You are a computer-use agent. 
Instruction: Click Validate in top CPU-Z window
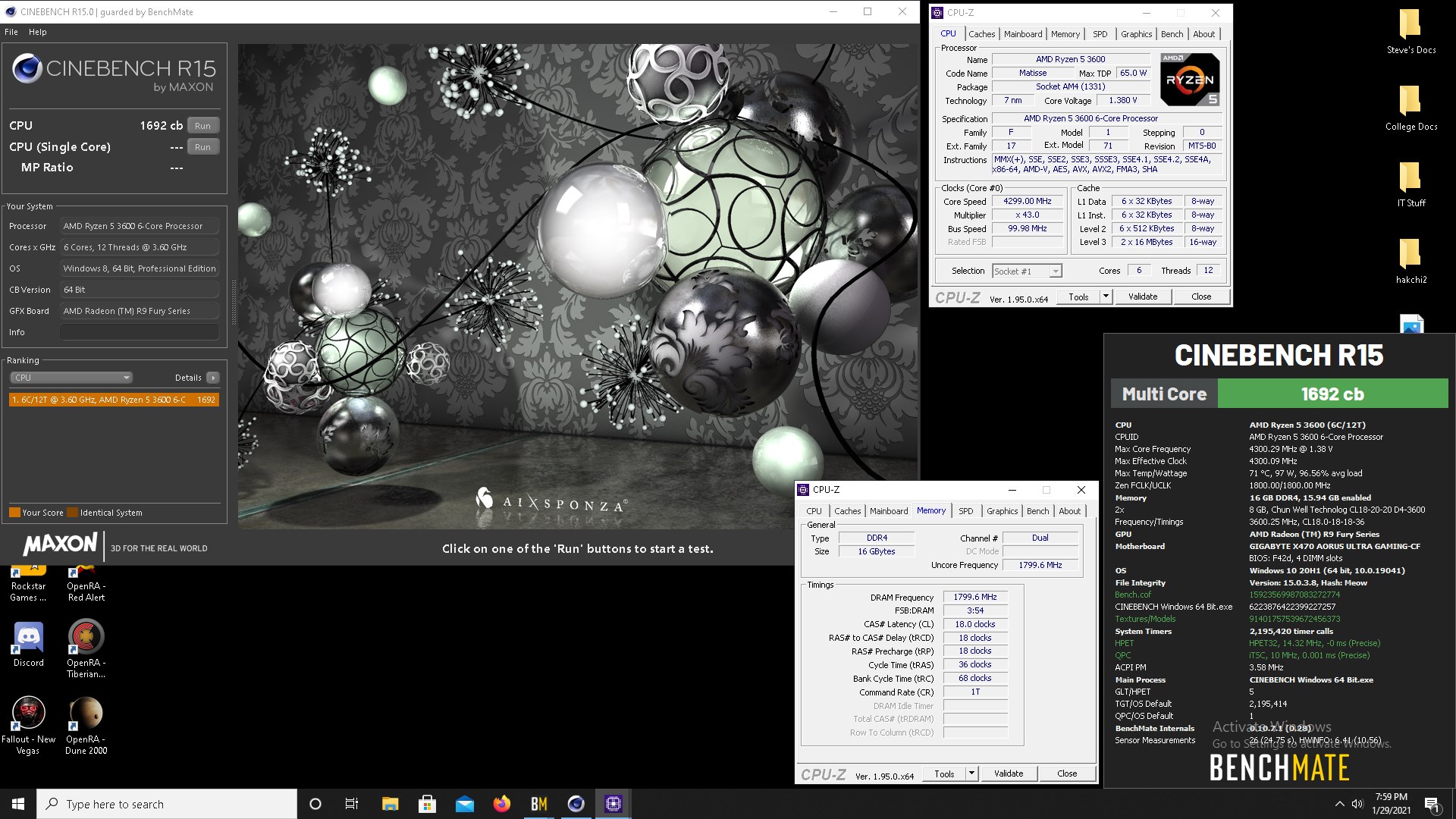[x=1142, y=297]
